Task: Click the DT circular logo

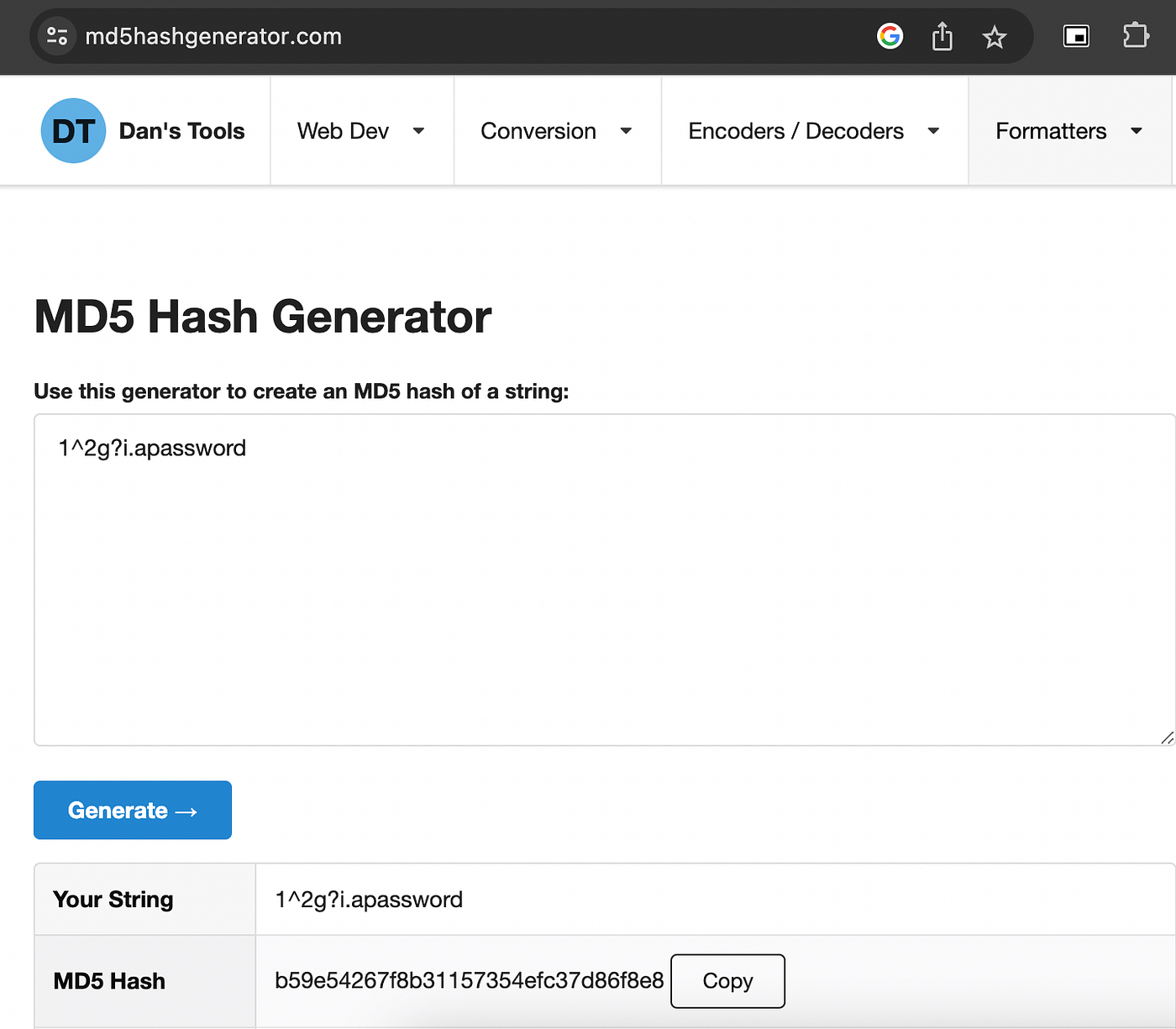Action: pos(73,131)
